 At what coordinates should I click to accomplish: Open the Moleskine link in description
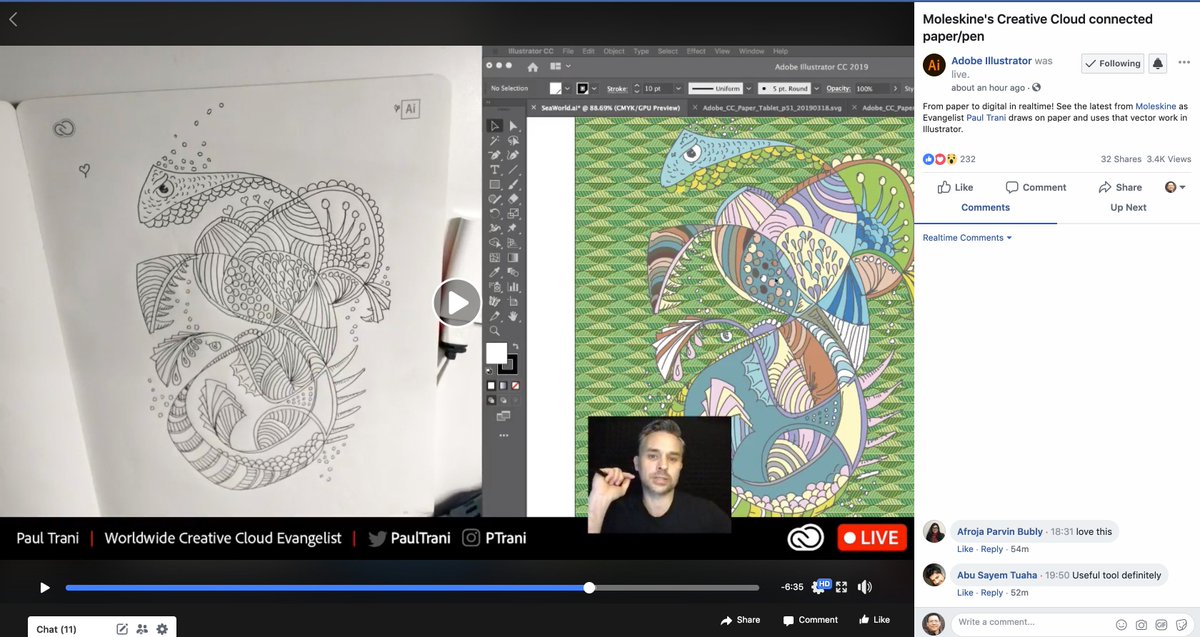(x=1156, y=106)
